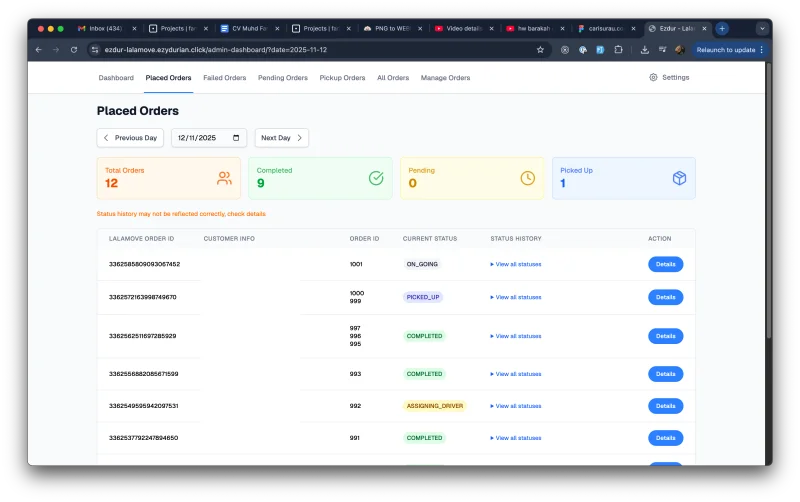Open the calendar picker in date field

tap(236, 138)
